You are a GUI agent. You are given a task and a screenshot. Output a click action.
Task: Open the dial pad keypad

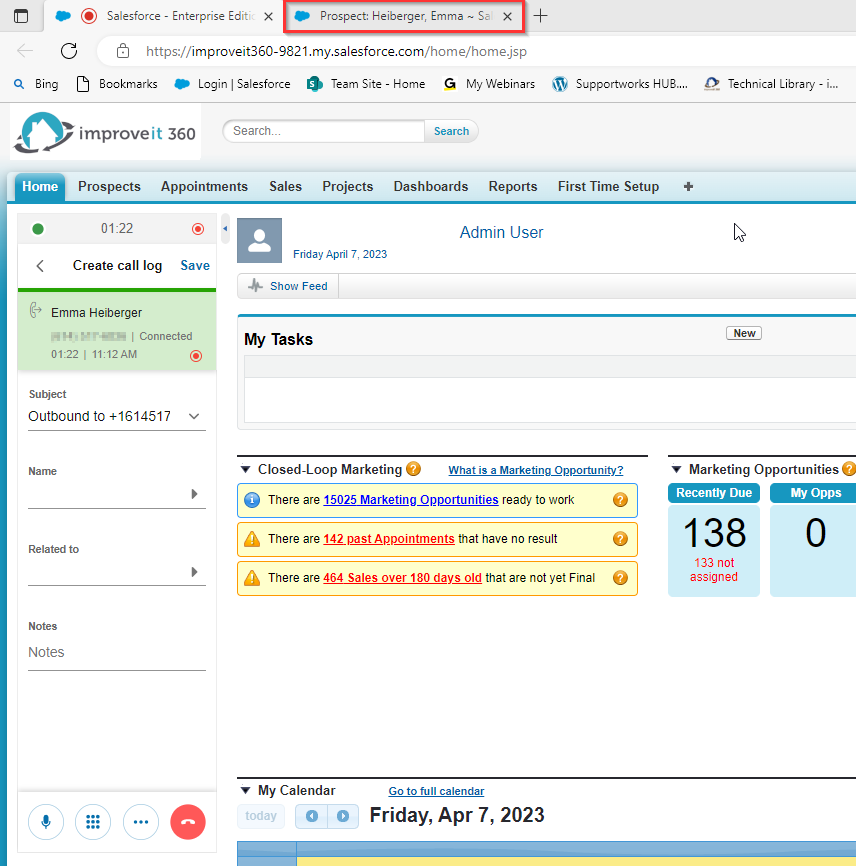pyautogui.click(x=93, y=822)
